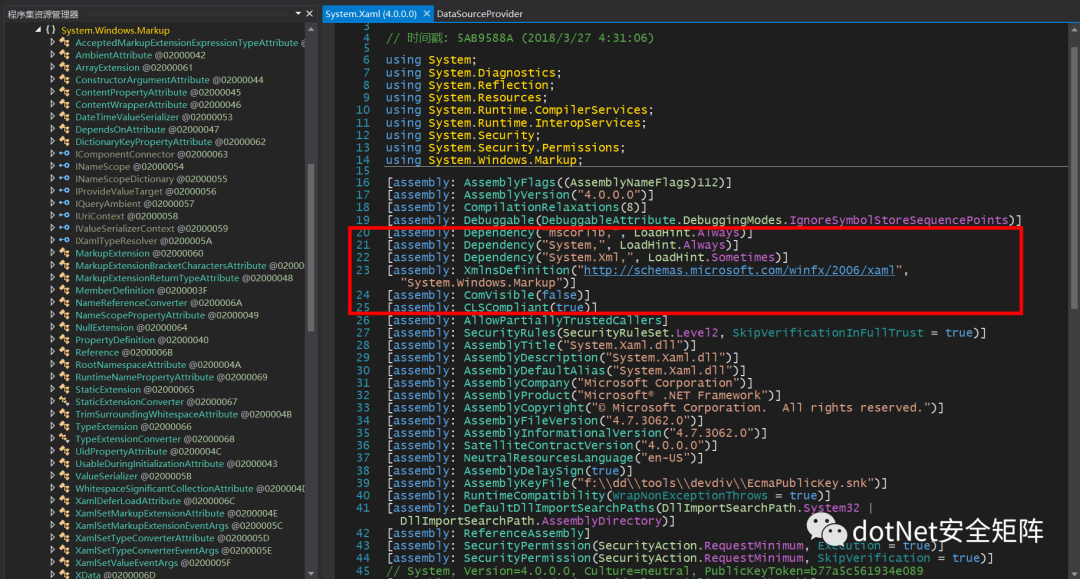Click the TrimSurroundingWhitespaceAttribute class icon
Viewport: 1080px width, 579px height.
point(64,414)
